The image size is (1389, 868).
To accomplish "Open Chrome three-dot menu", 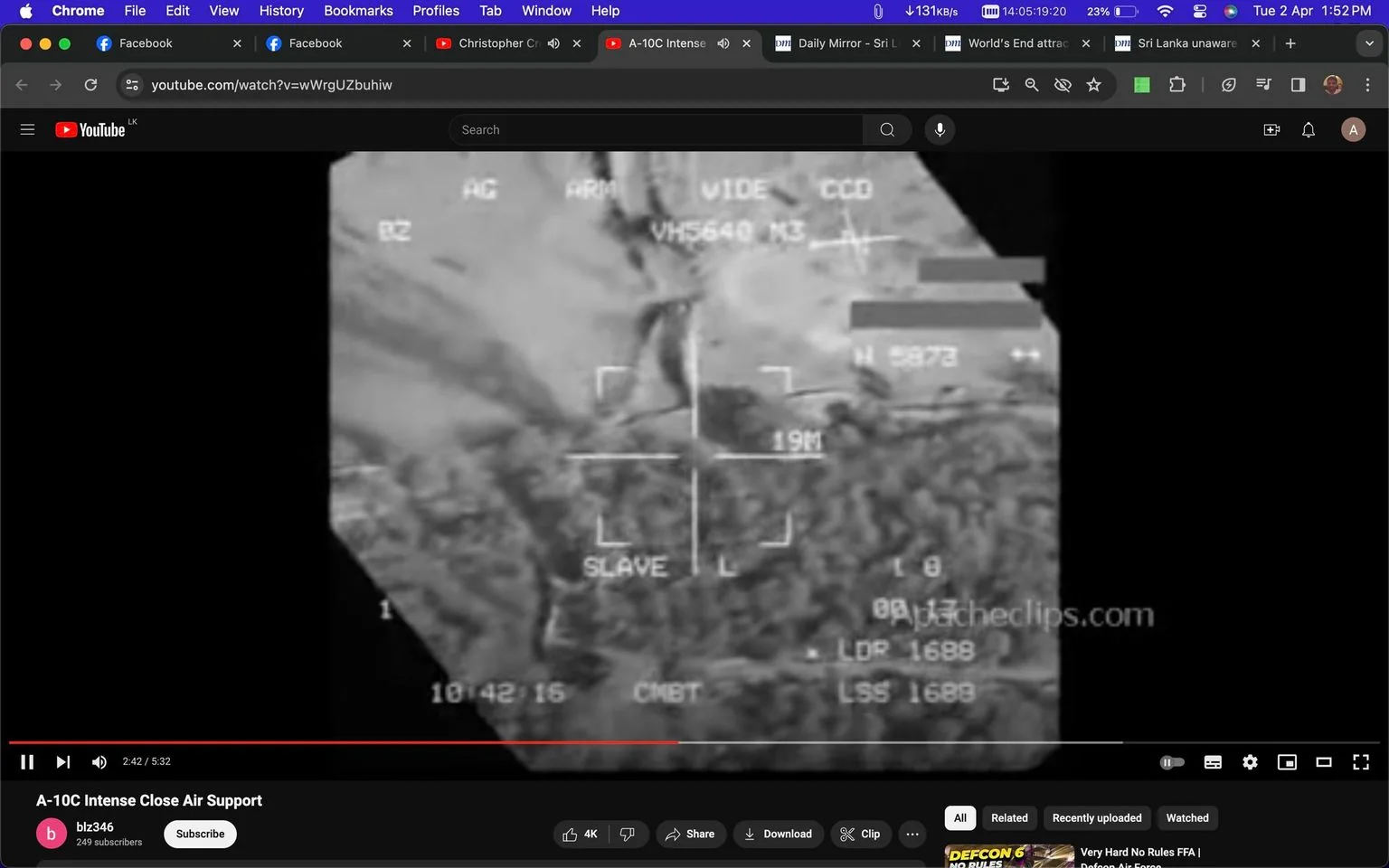I will click(1367, 85).
